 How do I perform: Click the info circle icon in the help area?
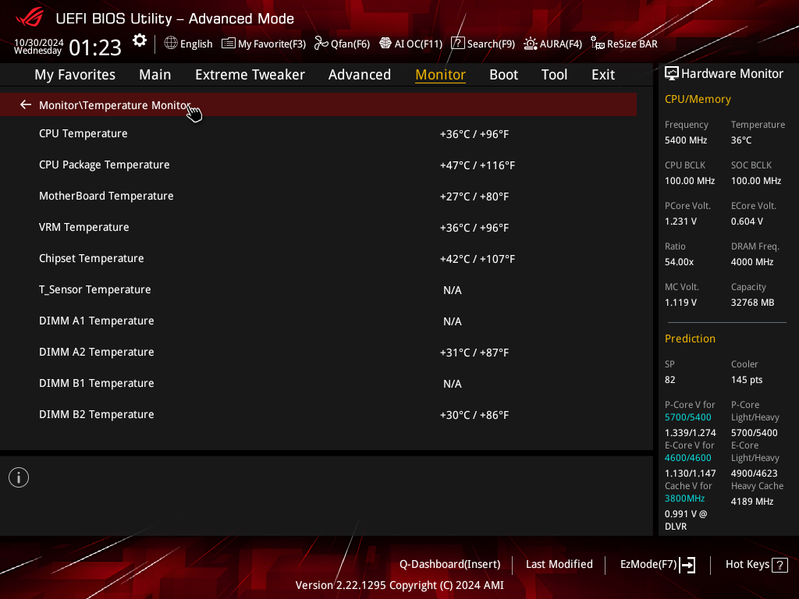(19, 477)
